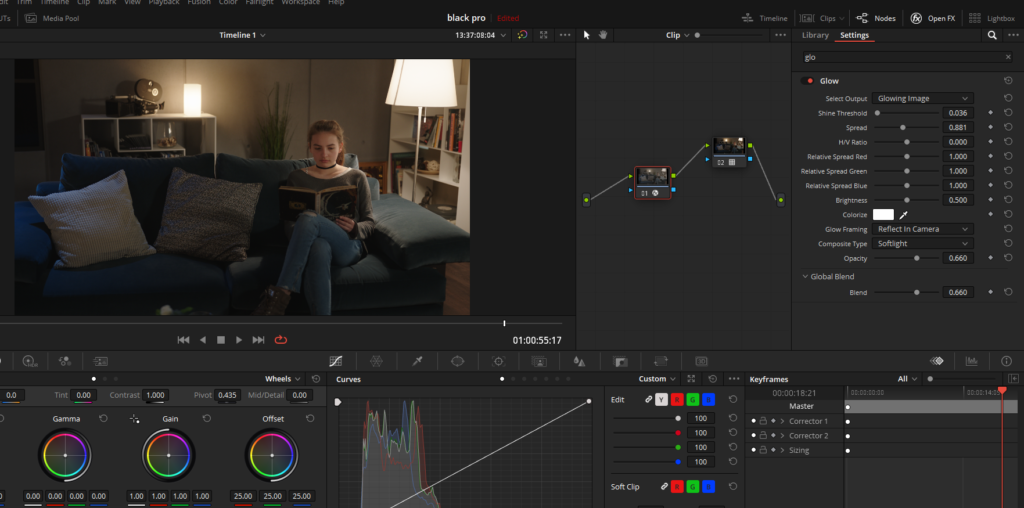Viewport: 1024px width, 508px height.
Task: Open the Timeline 1 viewer dropdown
Action: point(242,35)
